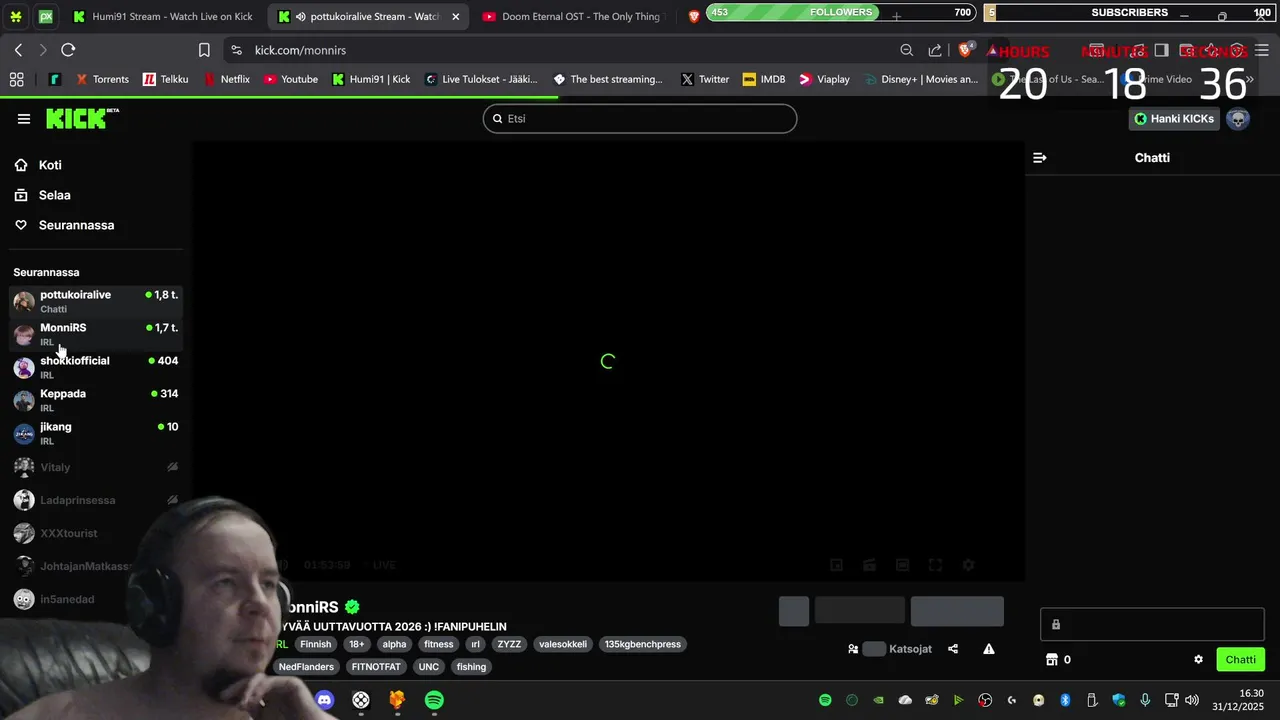Open the Netflix bookmark
Screen dimensions: 1280x720
[227, 79]
